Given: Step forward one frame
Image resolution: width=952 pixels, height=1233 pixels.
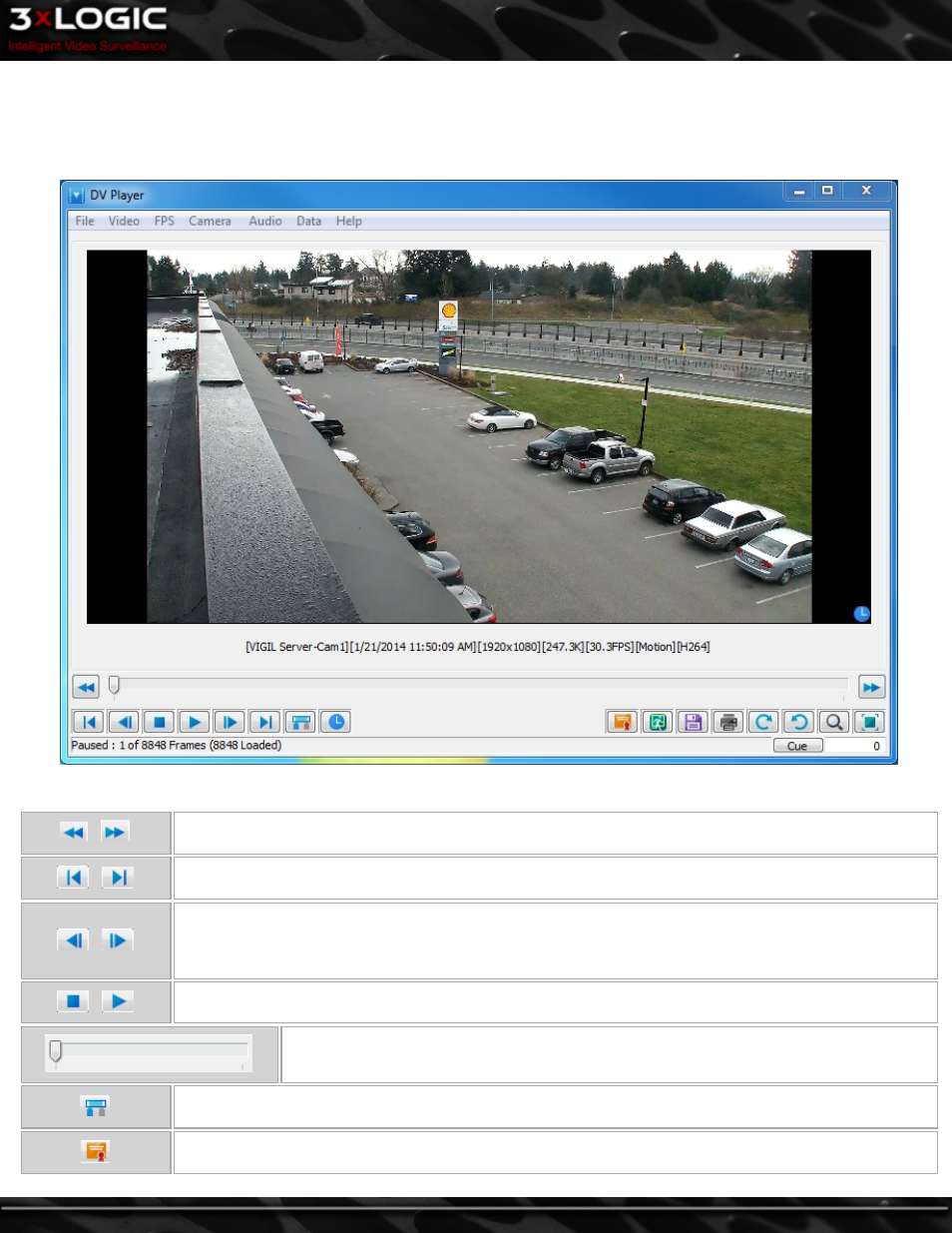Looking at the screenshot, I should pos(230,722).
